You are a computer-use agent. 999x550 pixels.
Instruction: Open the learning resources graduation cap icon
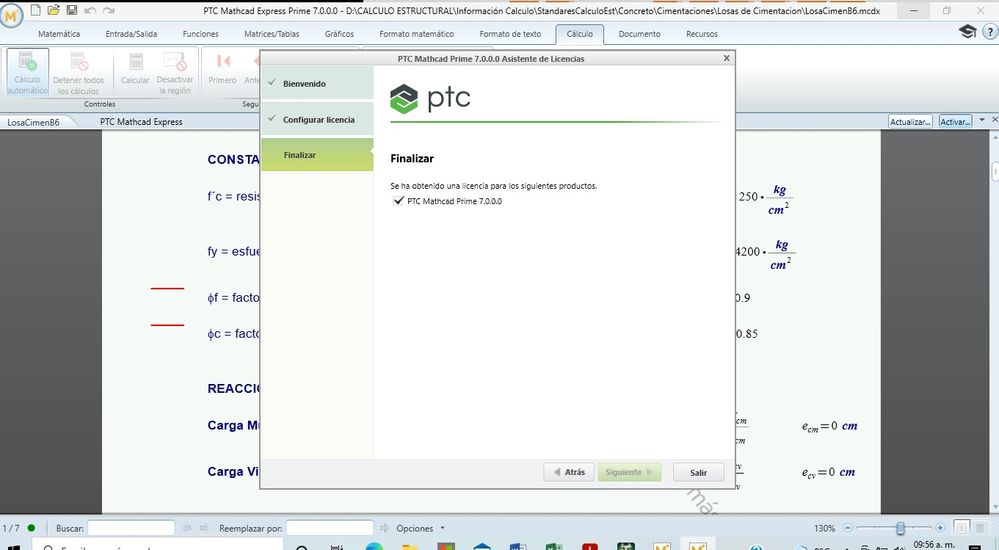click(x=967, y=31)
